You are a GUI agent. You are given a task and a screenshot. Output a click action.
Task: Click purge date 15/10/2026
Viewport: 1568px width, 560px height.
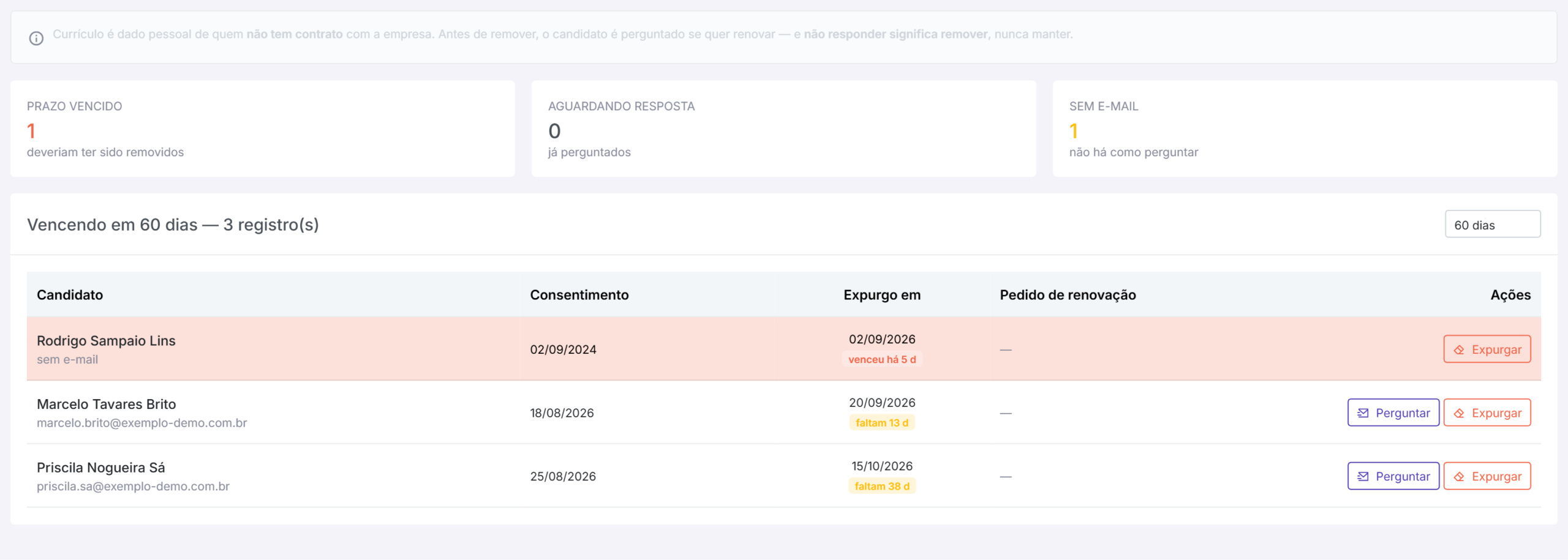(x=882, y=466)
